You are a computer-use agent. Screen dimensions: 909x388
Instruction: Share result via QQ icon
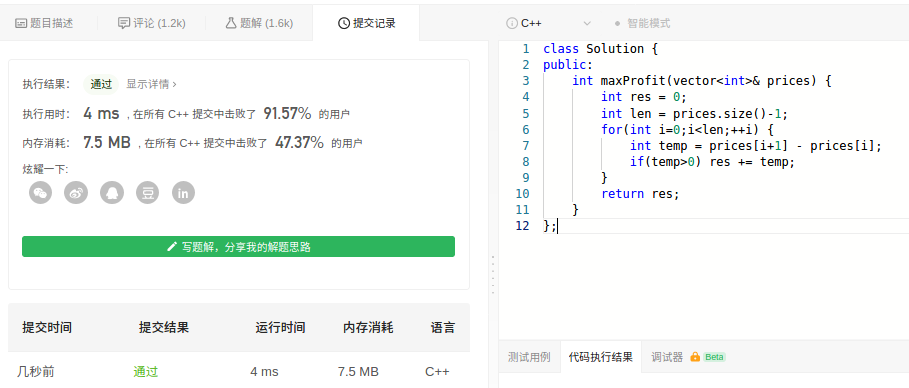coord(112,193)
